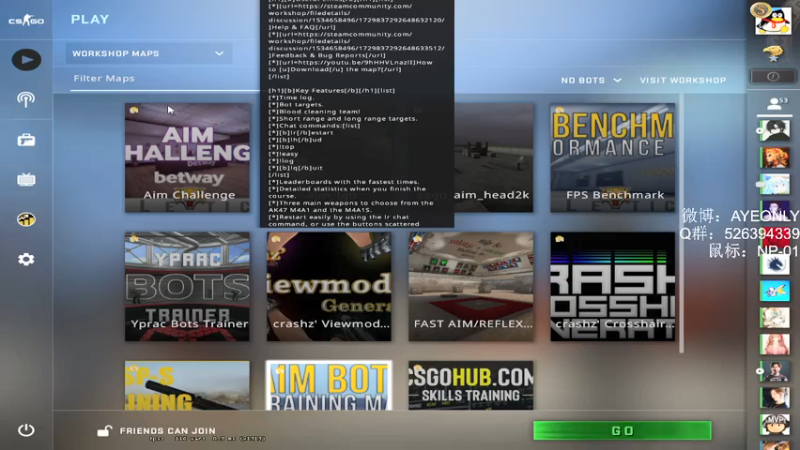Click into the Filter Maps field
This screenshot has height=450, width=800.
[x=164, y=79]
